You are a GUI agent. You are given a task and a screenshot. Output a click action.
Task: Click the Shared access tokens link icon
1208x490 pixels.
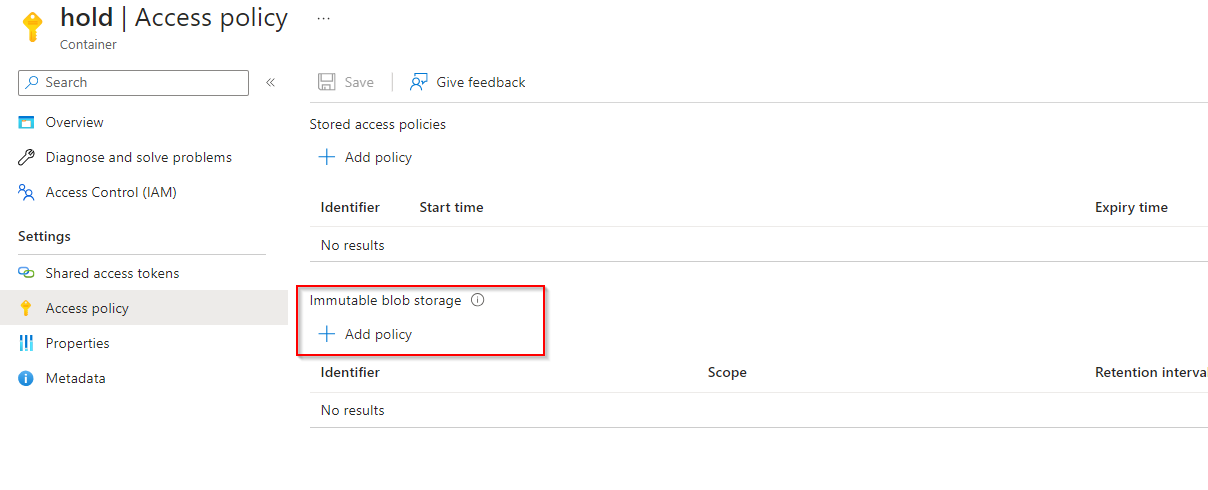coord(27,273)
